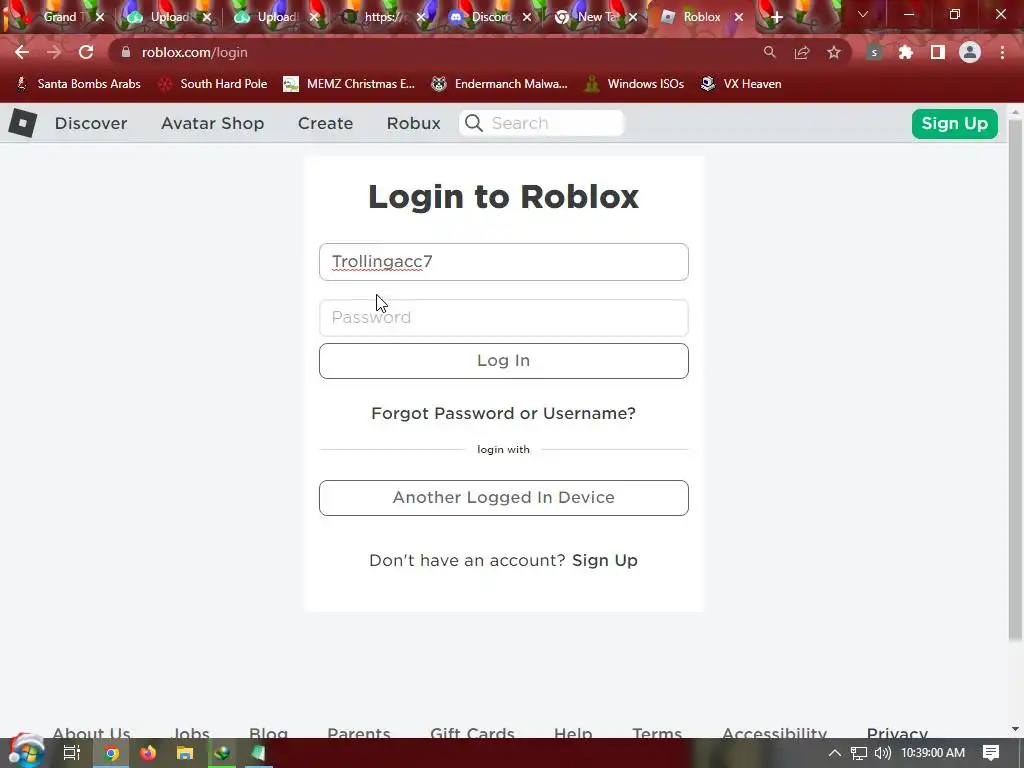Click the forward navigation arrow
The image size is (1024, 768).
54,52
